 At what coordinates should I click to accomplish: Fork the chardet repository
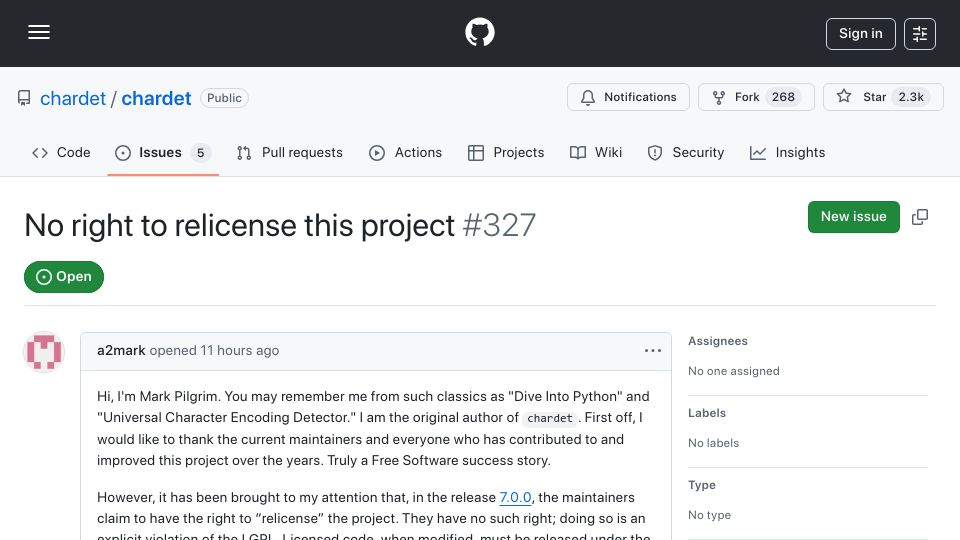point(756,97)
